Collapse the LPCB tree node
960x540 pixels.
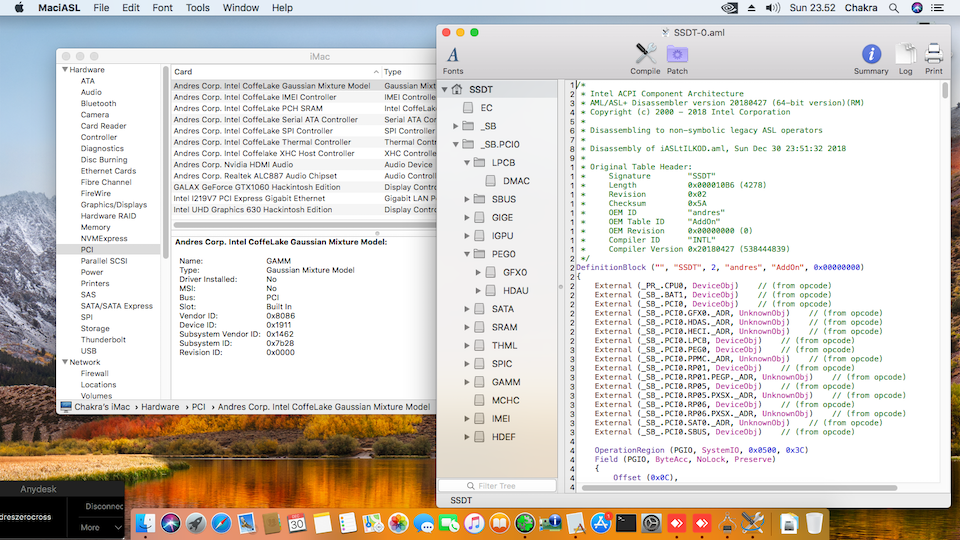[x=469, y=162]
